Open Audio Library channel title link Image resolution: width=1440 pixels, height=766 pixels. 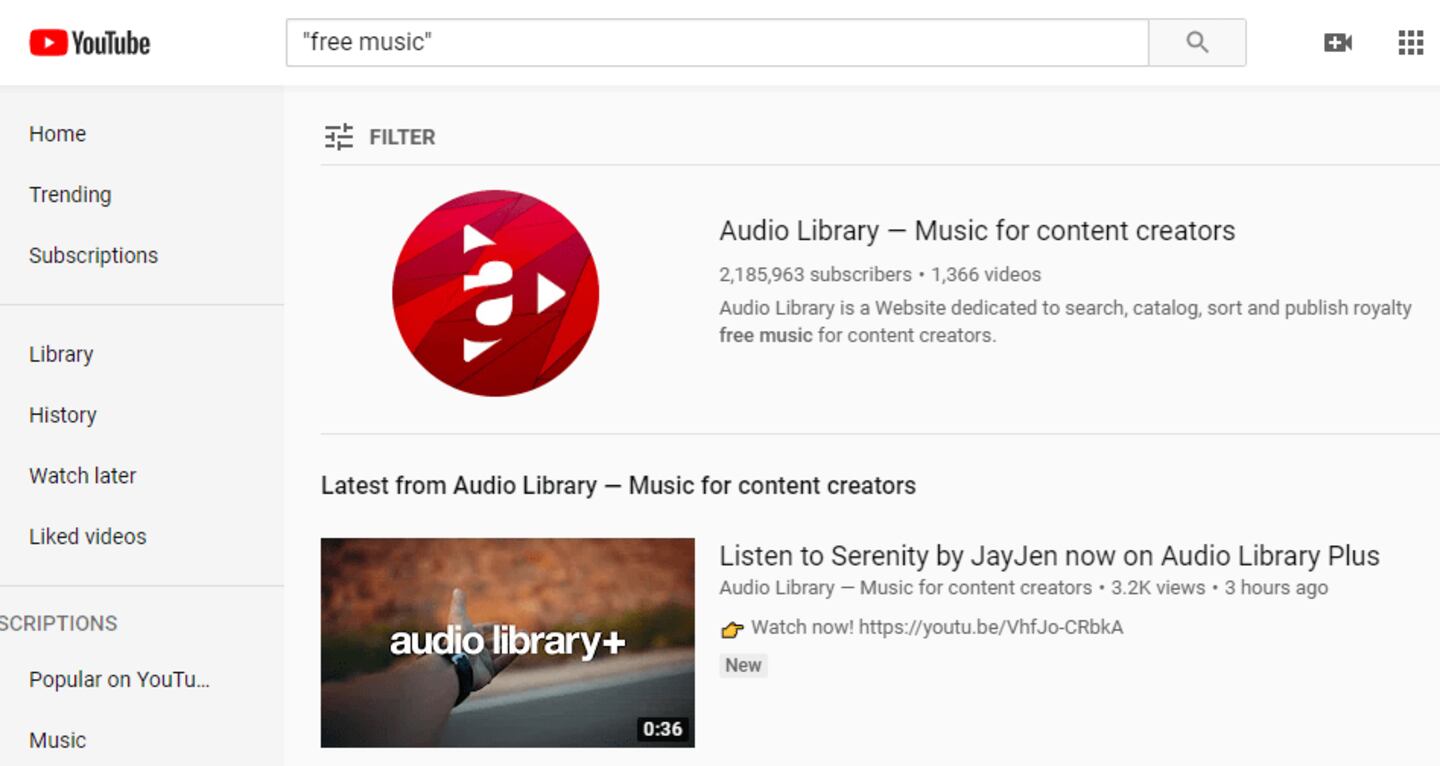(976, 231)
